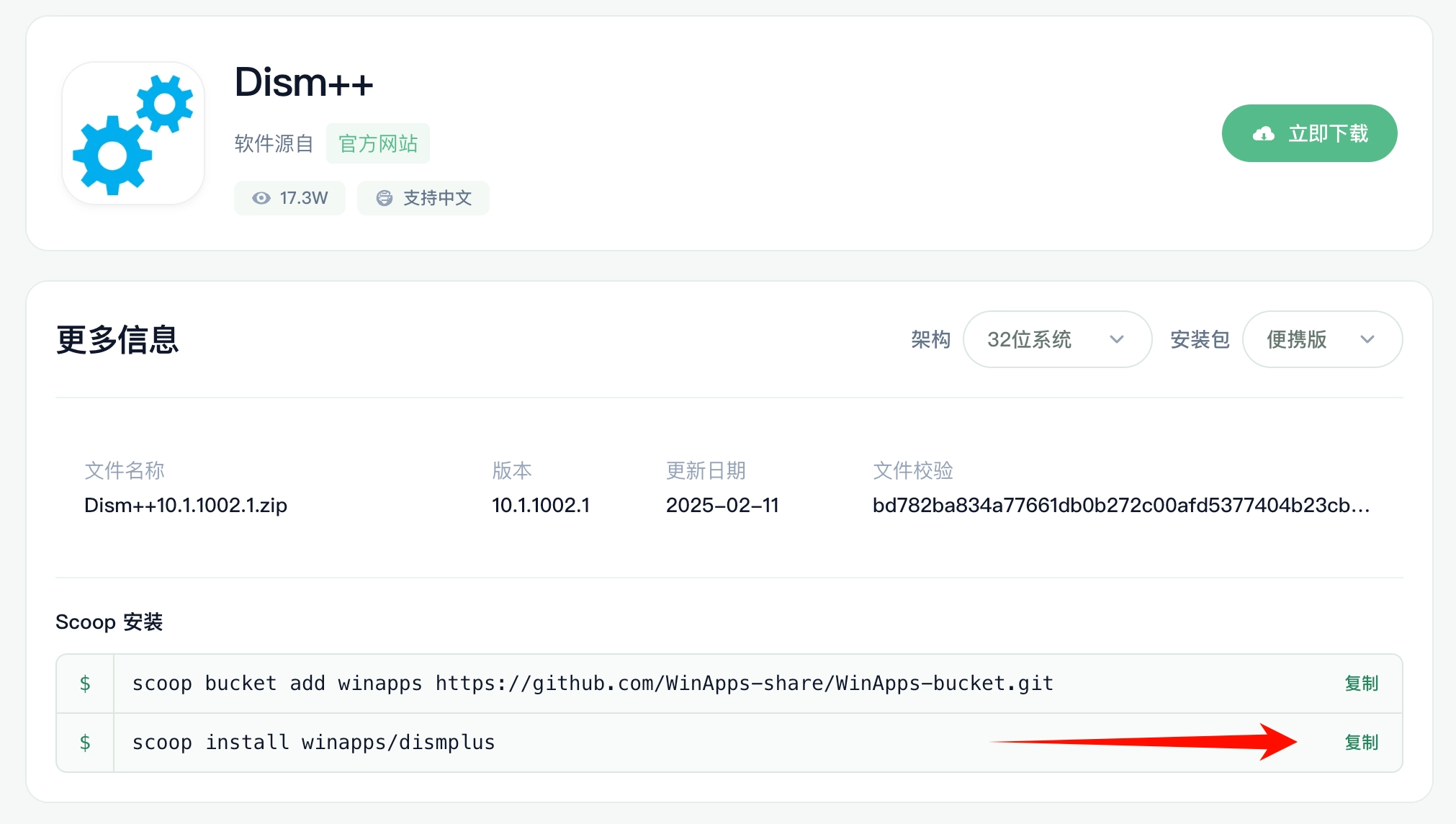Click the 文件校验 column label
1456x824 pixels.
click(x=913, y=470)
